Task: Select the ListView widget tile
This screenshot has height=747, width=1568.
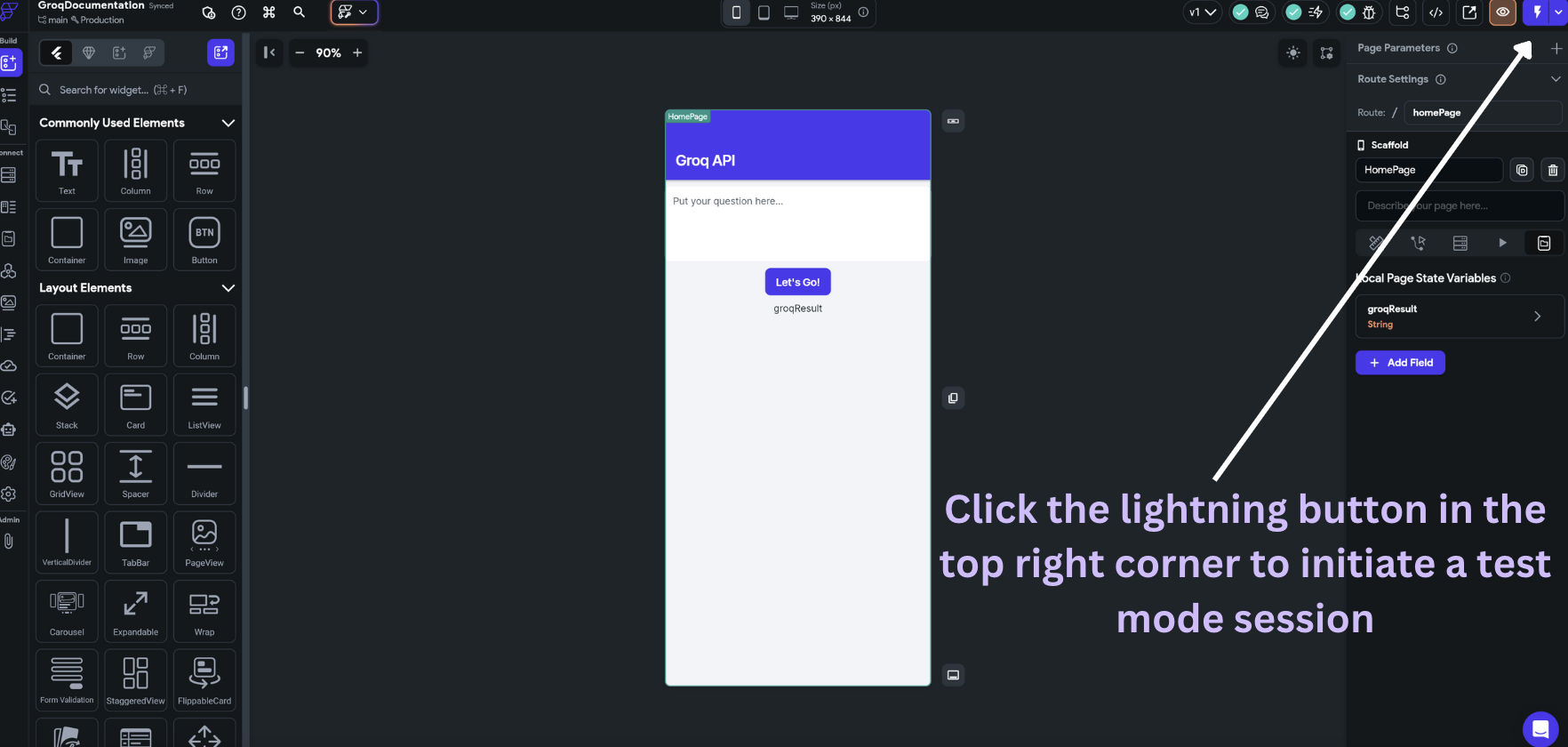Action: pyautogui.click(x=204, y=405)
